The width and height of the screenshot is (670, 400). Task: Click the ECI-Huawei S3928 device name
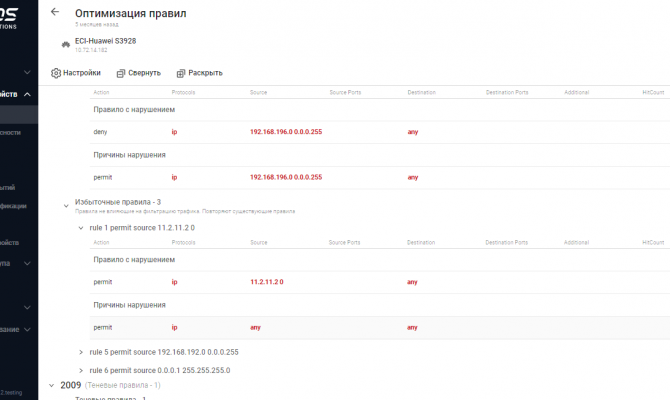click(106, 41)
